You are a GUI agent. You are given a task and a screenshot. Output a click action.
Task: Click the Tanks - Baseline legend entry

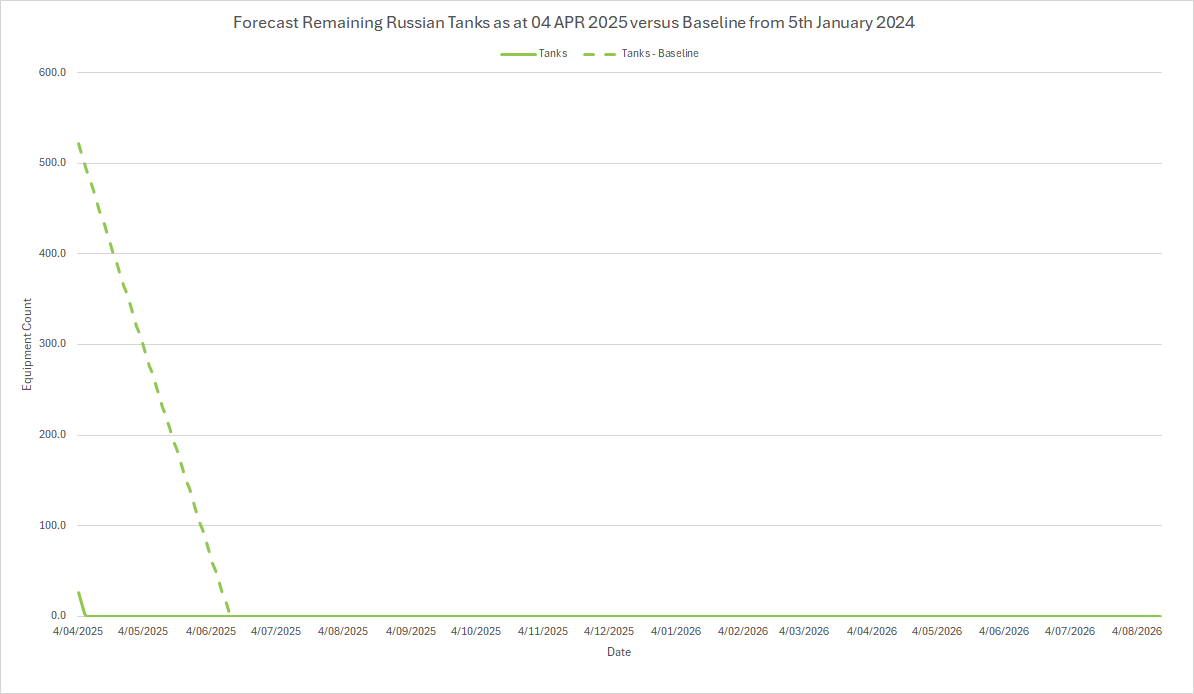(660, 54)
